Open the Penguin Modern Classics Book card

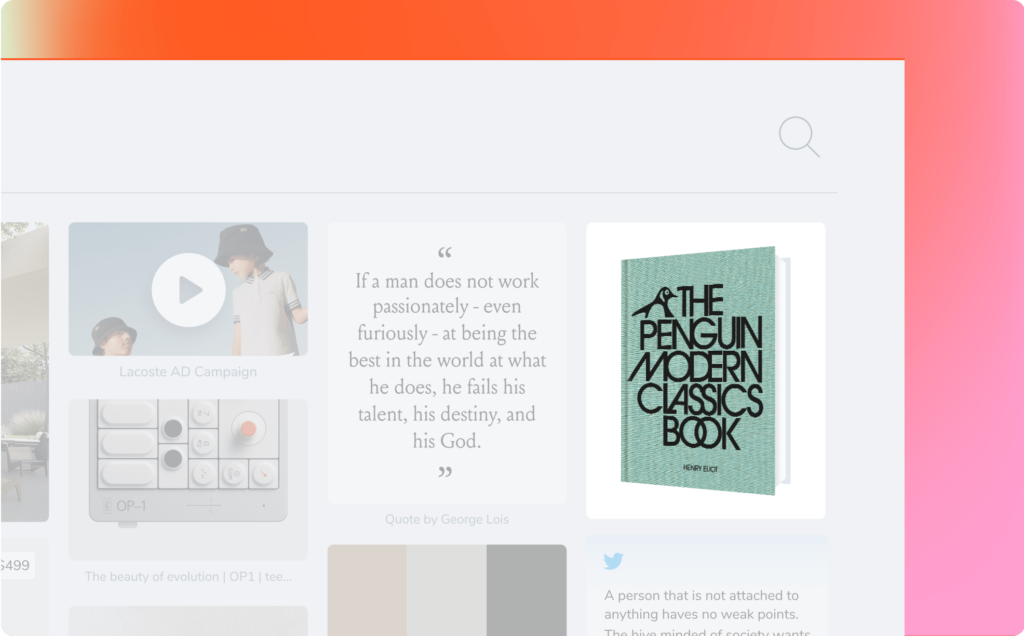tap(706, 370)
